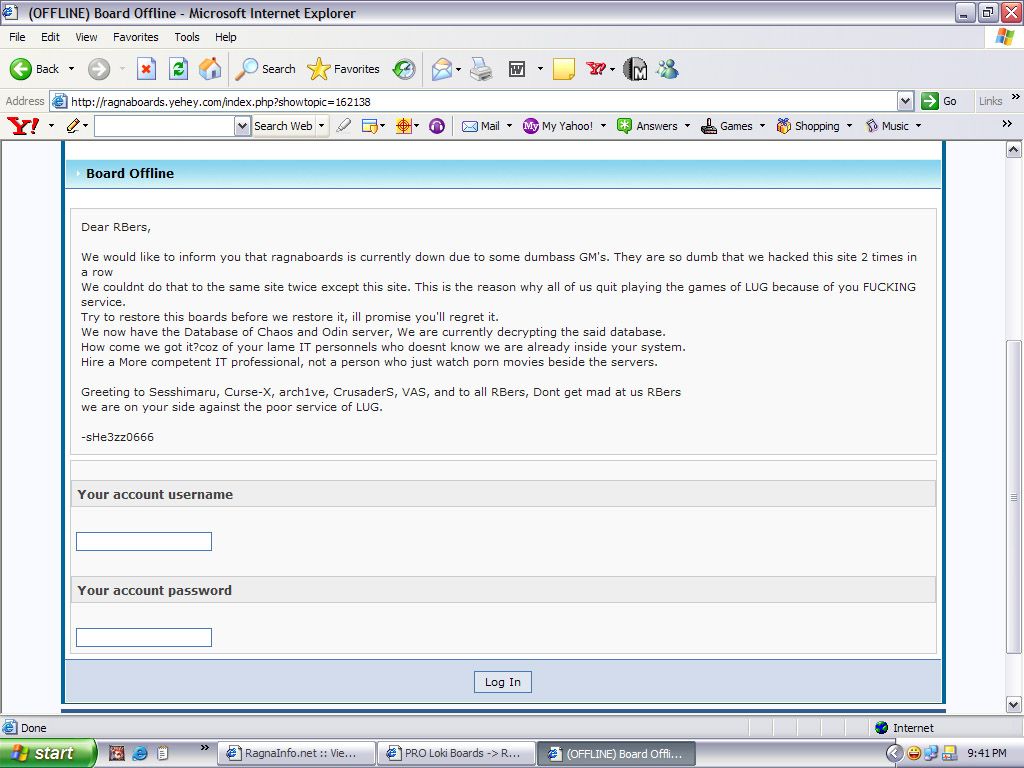Open the Help menu
The height and width of the screenshot is (768, 1024).
click(226, 37)
